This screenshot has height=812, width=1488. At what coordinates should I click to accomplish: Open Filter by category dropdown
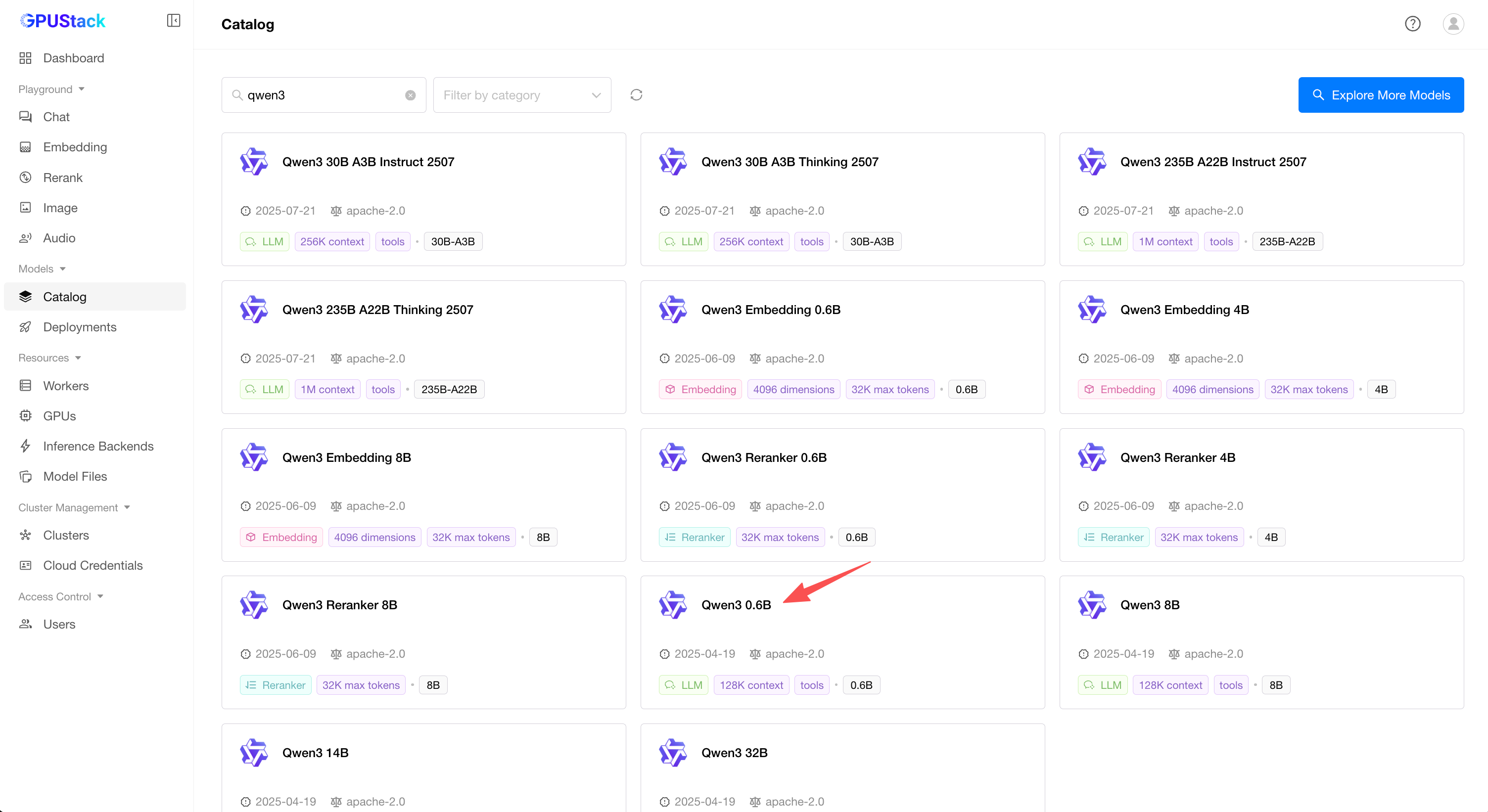click(521, 95)
